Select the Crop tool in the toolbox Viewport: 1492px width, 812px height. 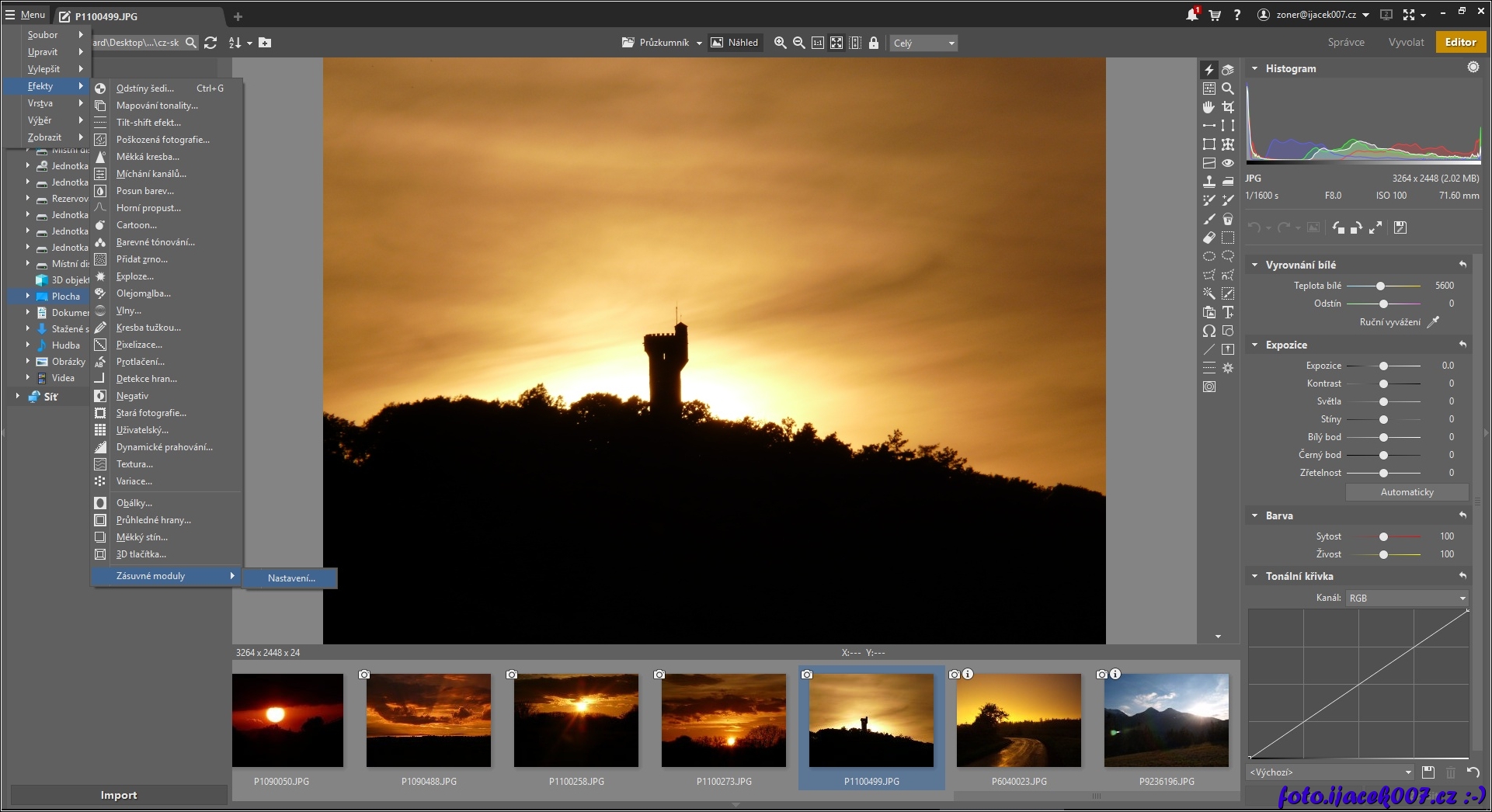[1228, 107]
